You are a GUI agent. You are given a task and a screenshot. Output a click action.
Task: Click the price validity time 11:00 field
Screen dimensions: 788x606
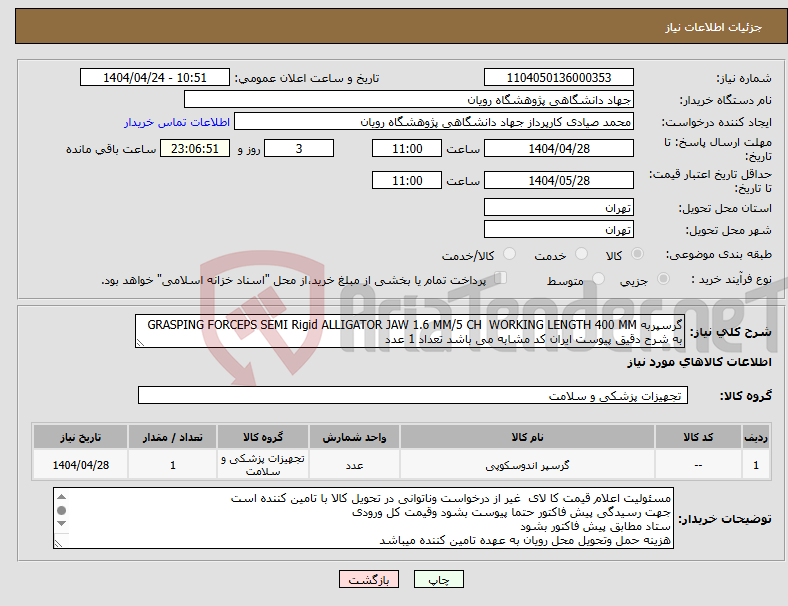[x=407, y=180]
